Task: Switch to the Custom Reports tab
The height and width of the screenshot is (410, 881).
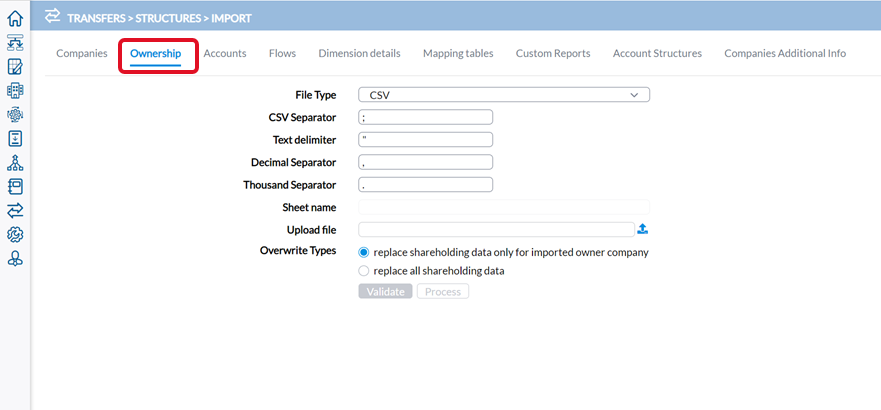Action: click(x=553, y=53)
